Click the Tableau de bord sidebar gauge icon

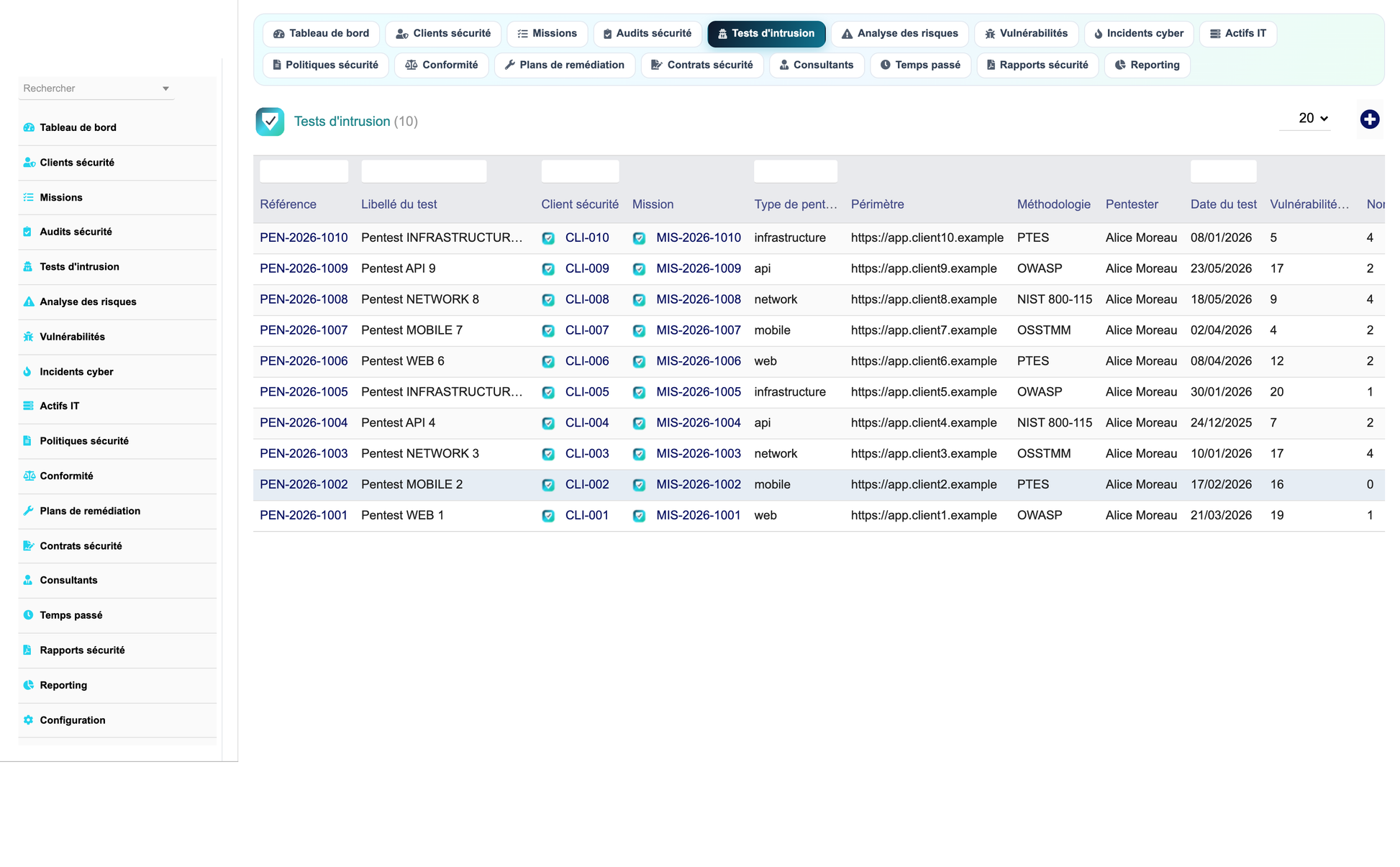(29, 127)
